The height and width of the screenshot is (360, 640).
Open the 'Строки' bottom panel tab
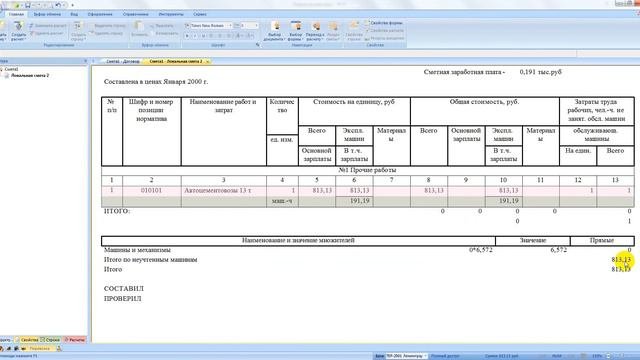[51, 340]
